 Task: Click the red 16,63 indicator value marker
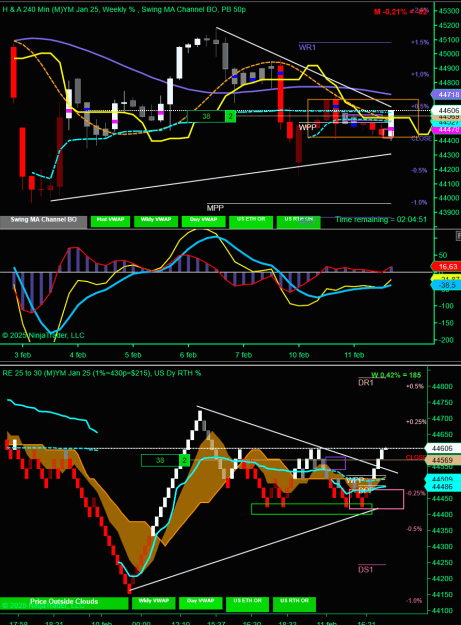point(446,266)
